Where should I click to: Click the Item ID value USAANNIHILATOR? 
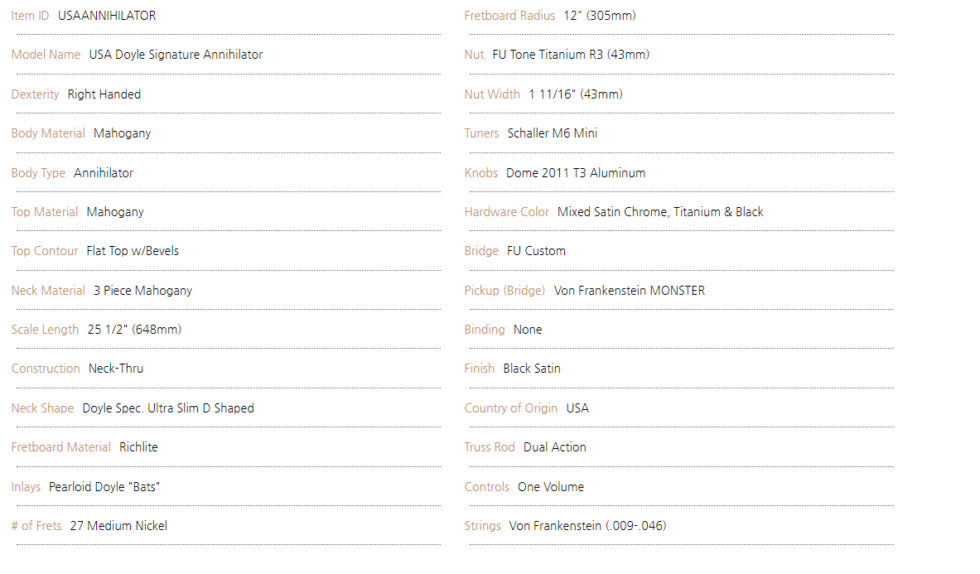107,16
